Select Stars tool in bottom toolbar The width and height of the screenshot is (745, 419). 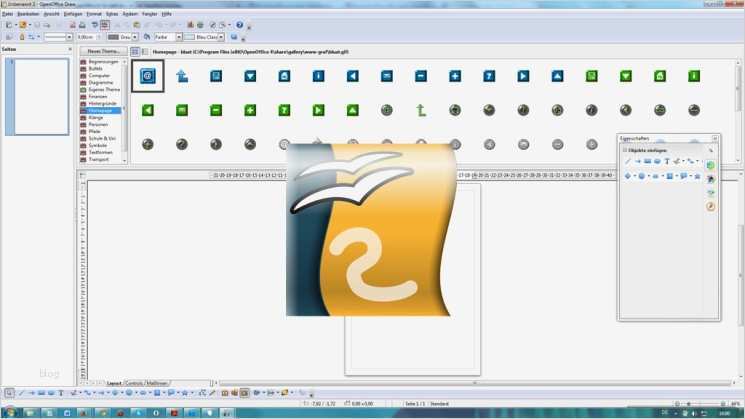[185, 393]
